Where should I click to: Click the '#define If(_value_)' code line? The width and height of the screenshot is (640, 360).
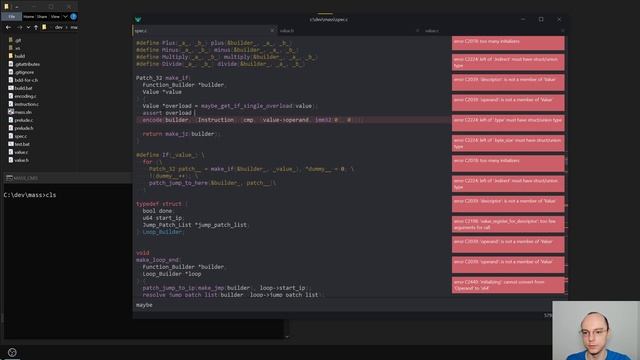(170, 155)
